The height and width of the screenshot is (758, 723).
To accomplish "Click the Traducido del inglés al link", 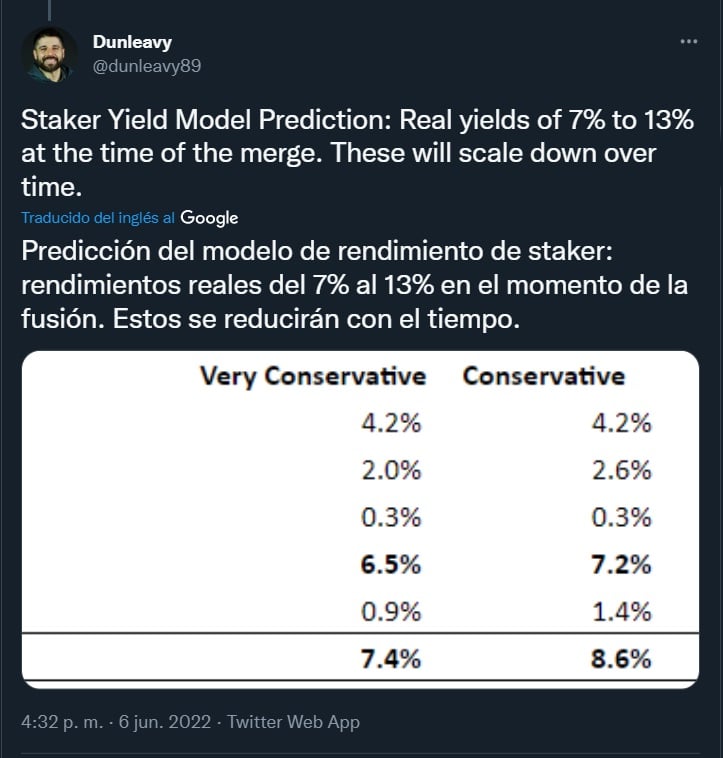I will coord(98,218).
